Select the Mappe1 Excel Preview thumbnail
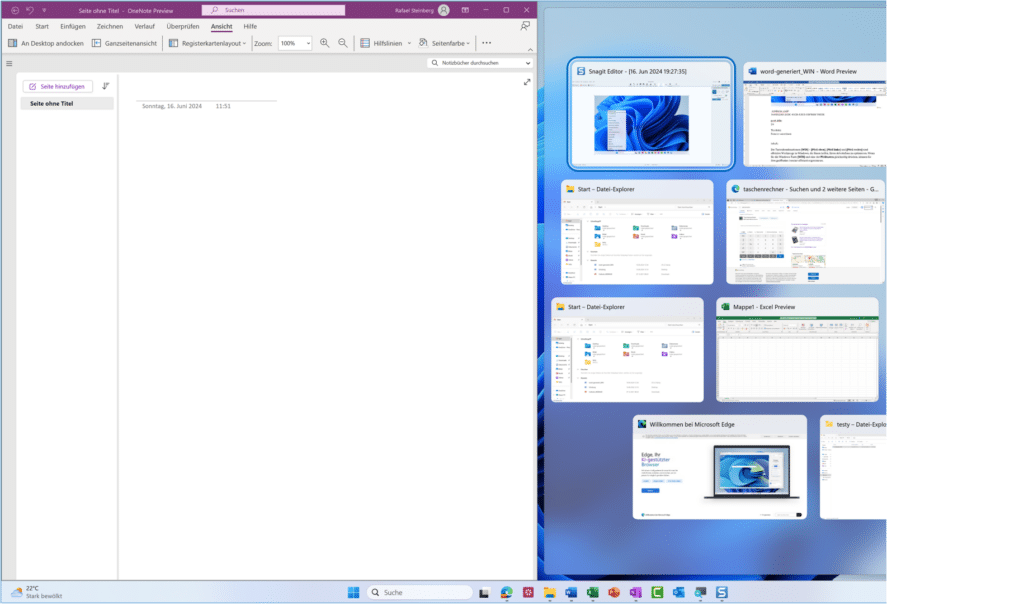1024x610 pixels. (797, 358)
